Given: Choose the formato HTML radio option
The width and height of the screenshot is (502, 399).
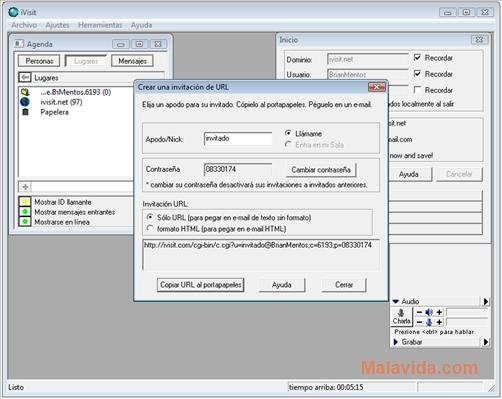Looking at the screenshot, I should pyautogui.click(x=150, y=228).
